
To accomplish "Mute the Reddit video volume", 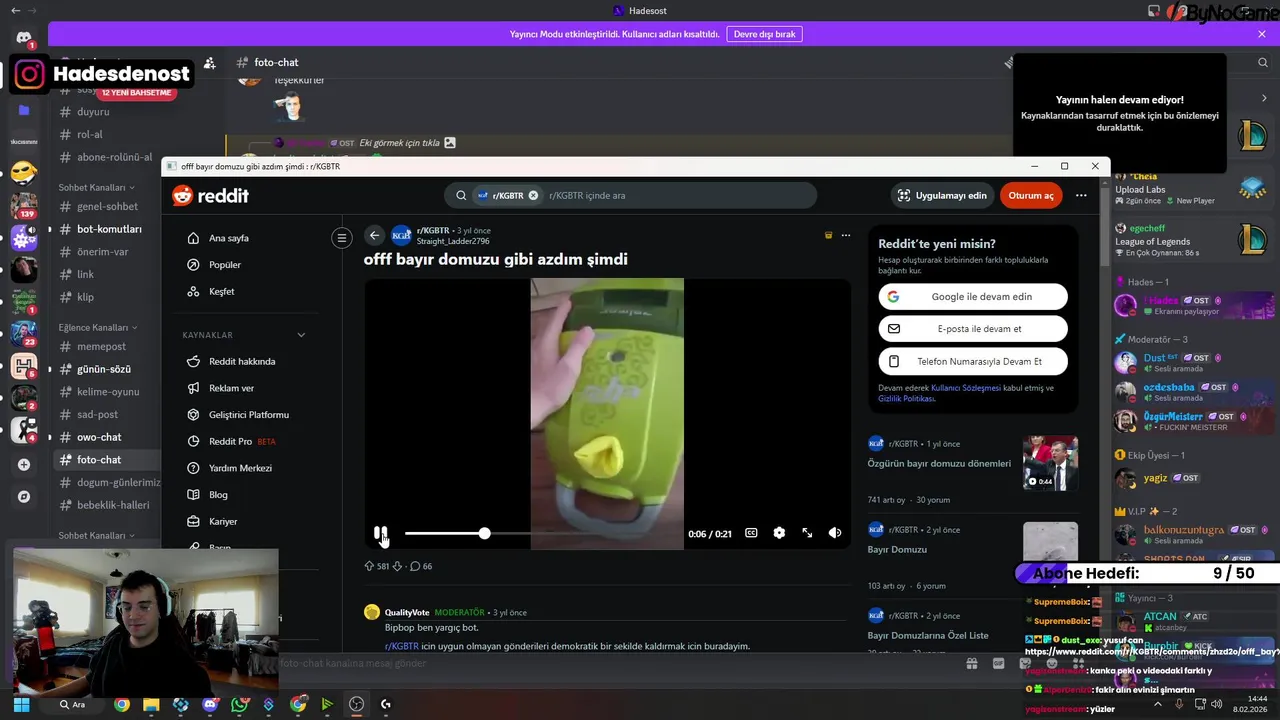I will tap(835, 533).
